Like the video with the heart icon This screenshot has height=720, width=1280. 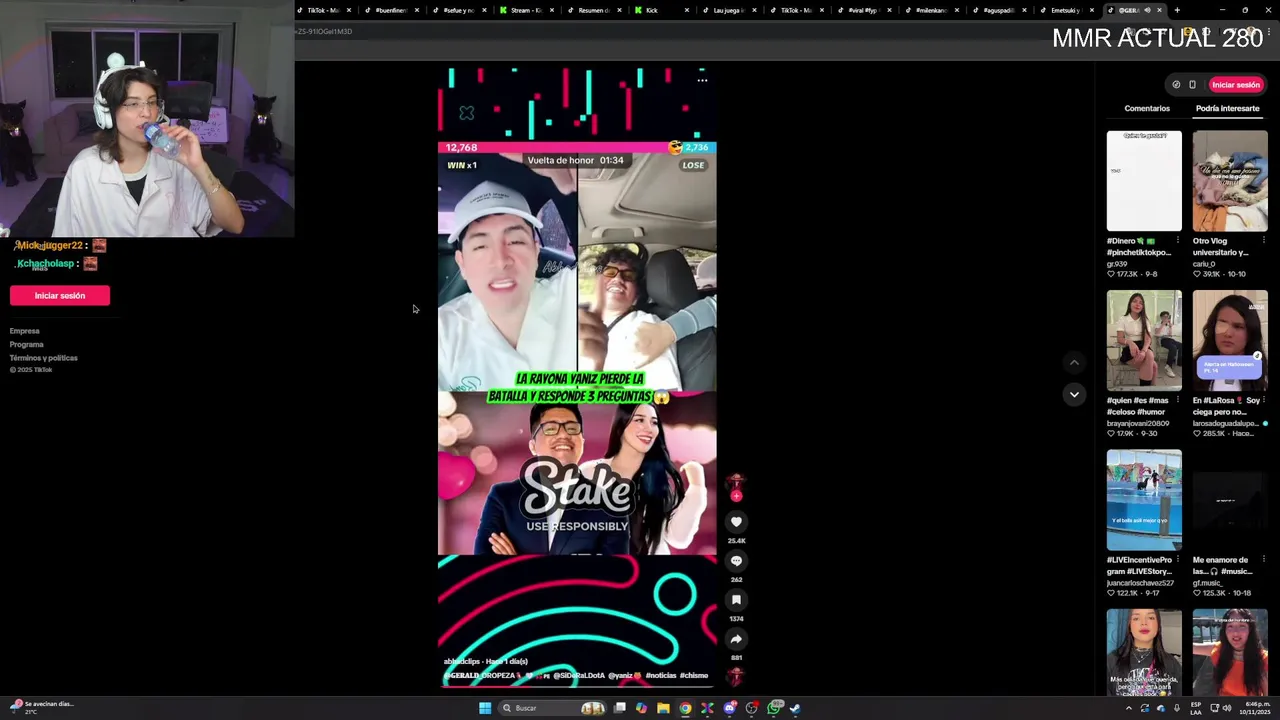pyautogui.click(x=736, y=522)
